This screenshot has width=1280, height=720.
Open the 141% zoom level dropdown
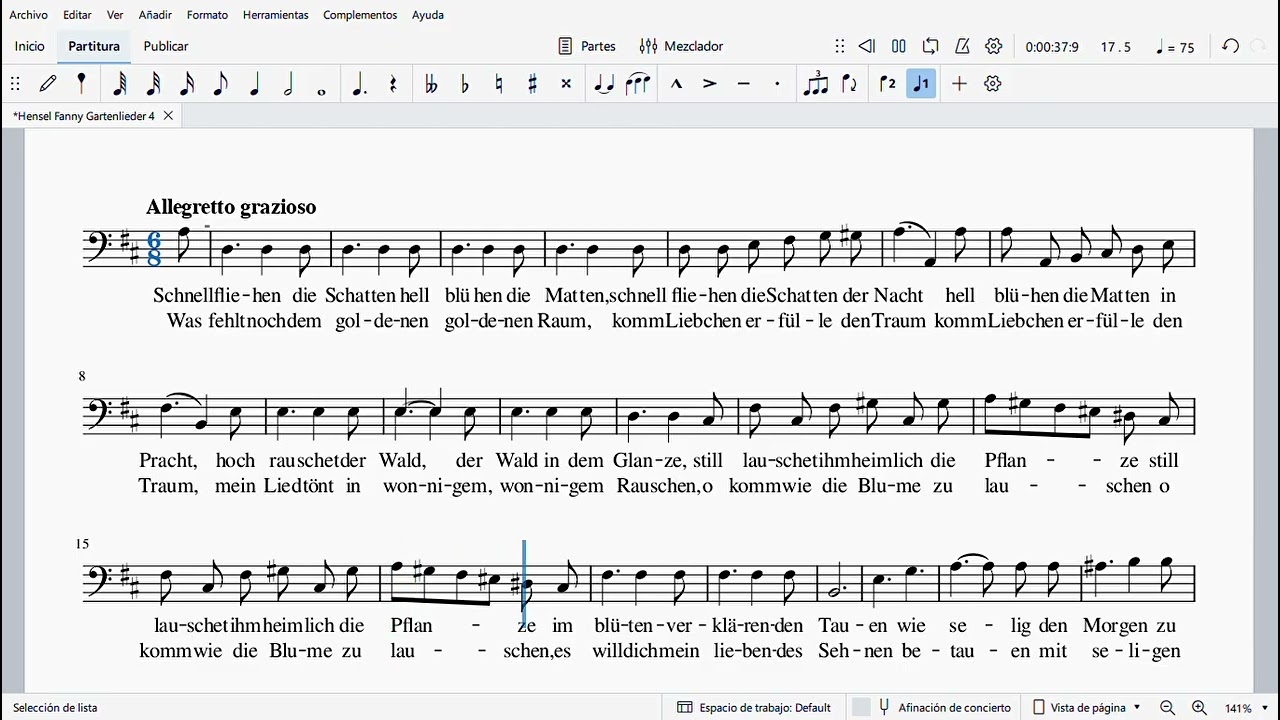pos(1248,707)
